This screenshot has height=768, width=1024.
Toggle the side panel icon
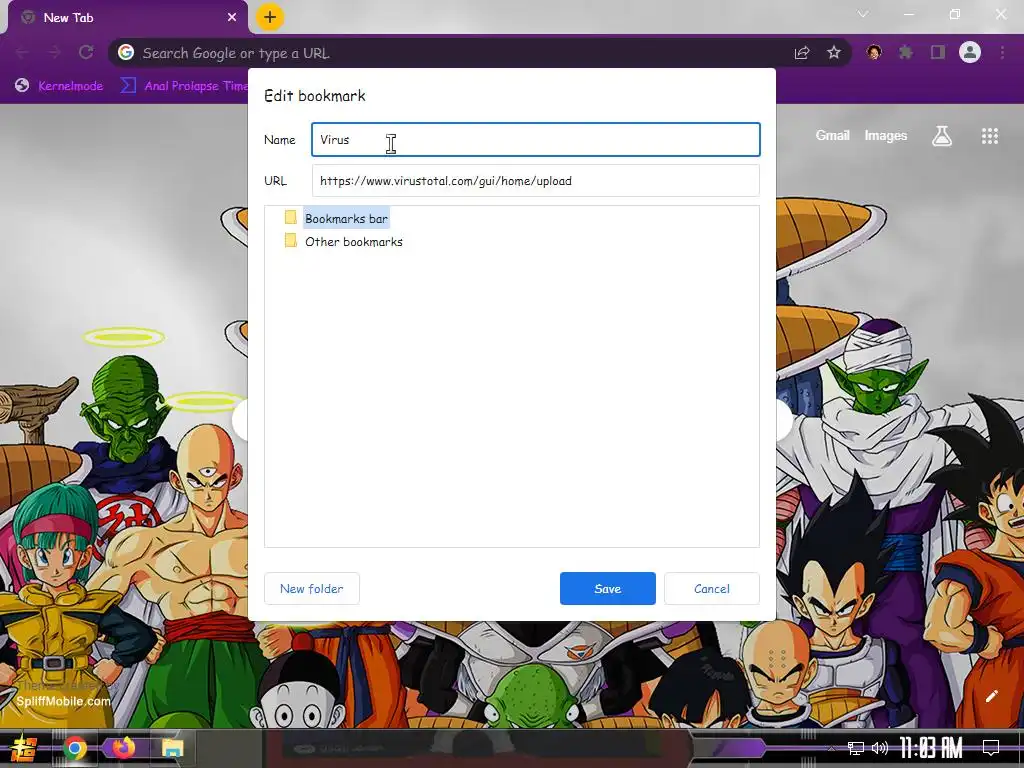pyautogui.click(x=938, y=52)
